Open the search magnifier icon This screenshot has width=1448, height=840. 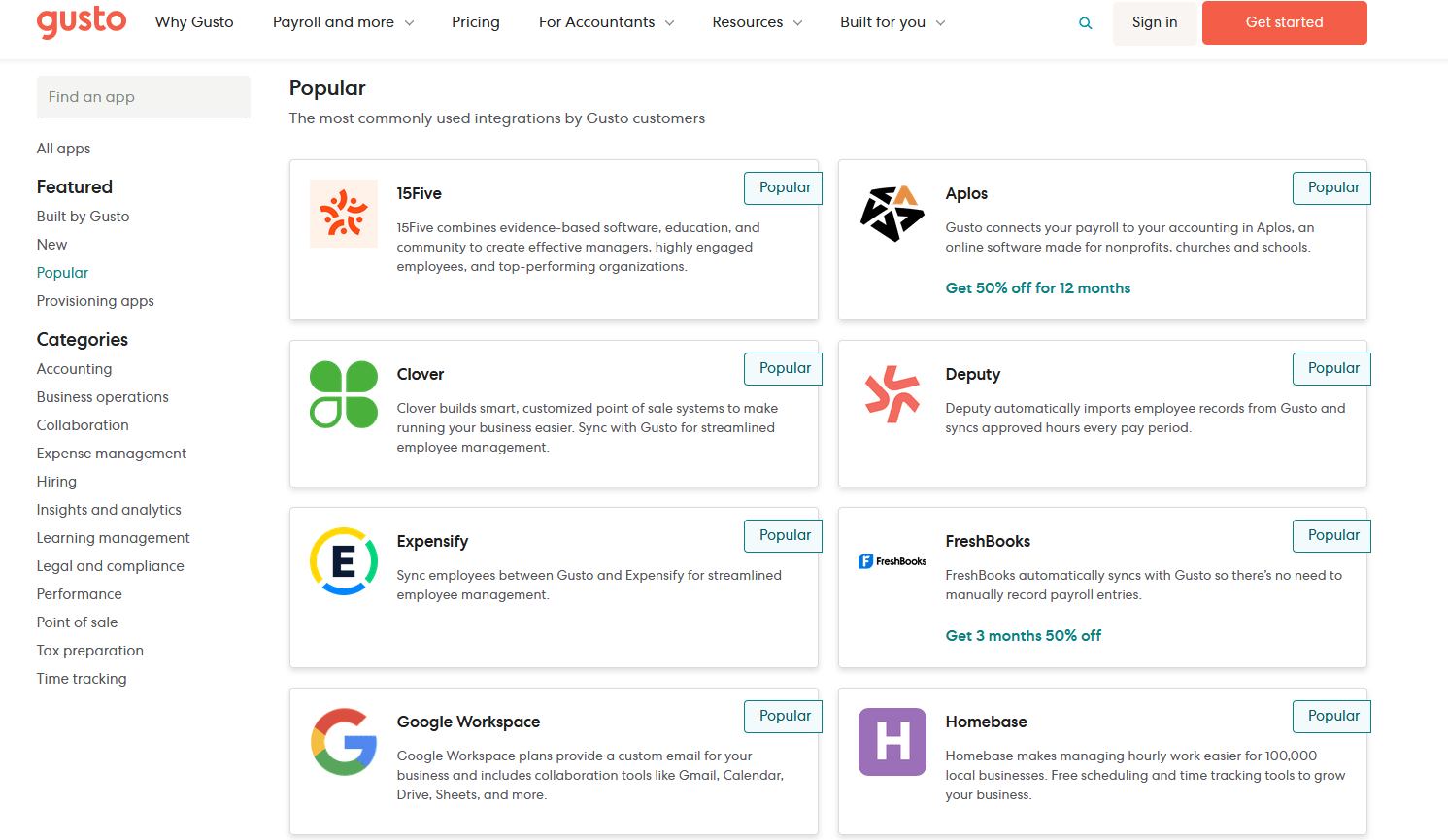click(1086, 23)
